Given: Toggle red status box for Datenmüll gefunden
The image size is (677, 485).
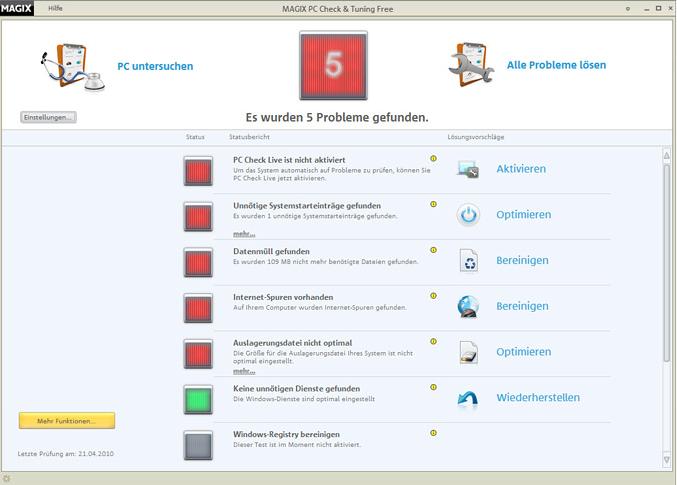Looking at the screenshot, I should click(x=199, y=262).
